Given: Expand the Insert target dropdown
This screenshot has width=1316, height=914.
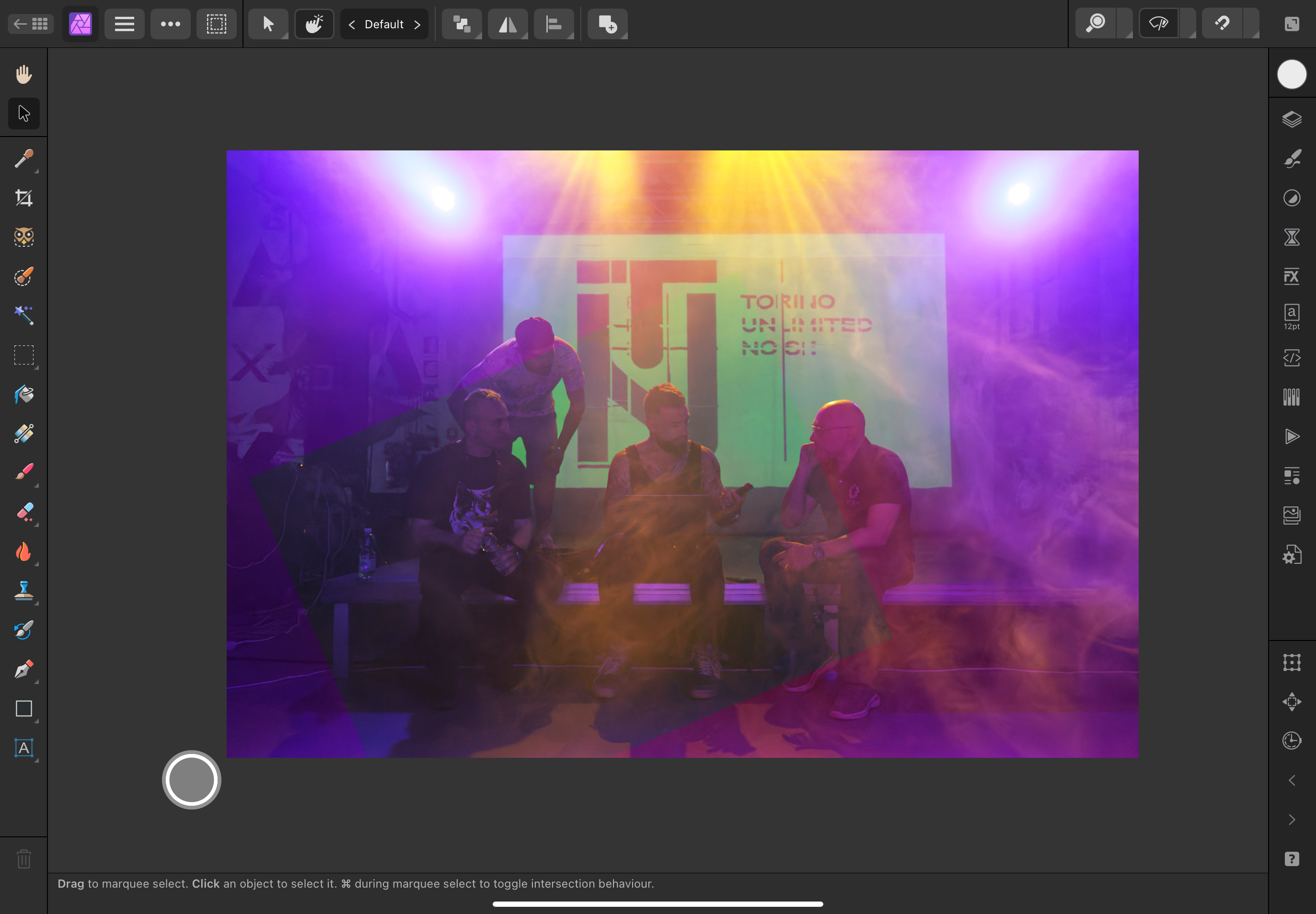Looking at the screenshot, I should point(607,24).
